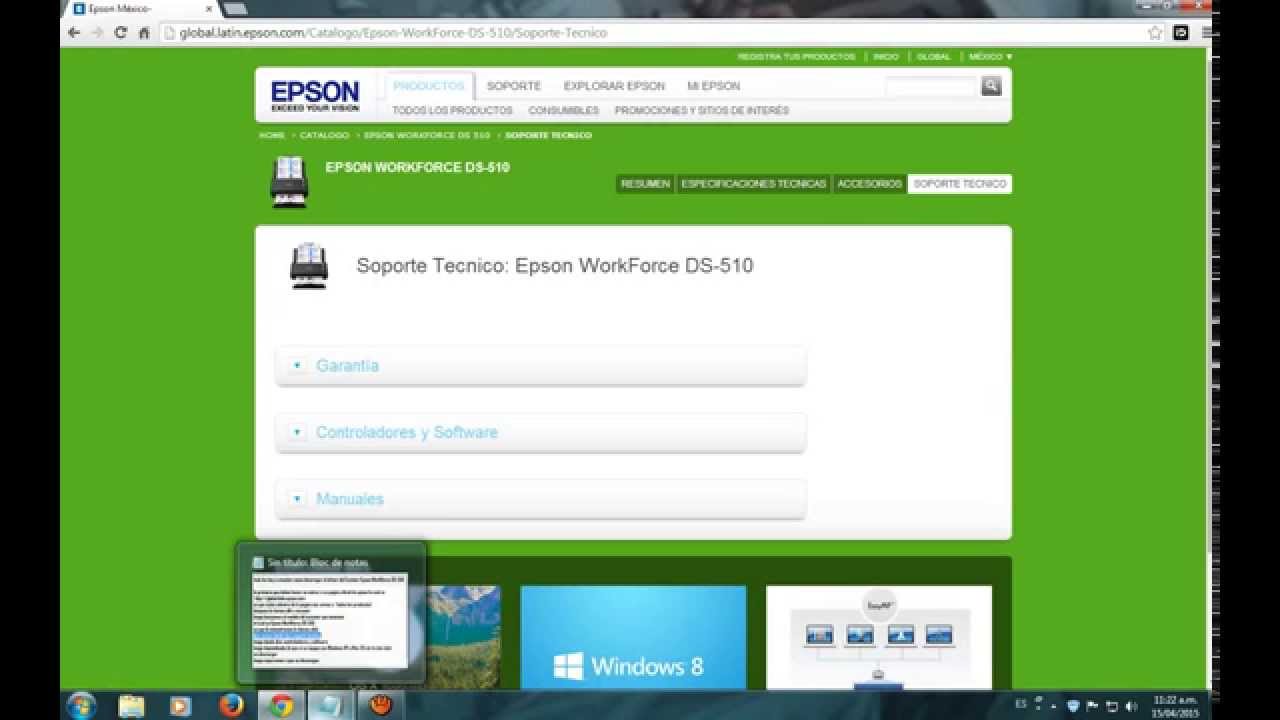Click the Notepad taskbar icon
1280x720 pixels.
click(330, 705)
